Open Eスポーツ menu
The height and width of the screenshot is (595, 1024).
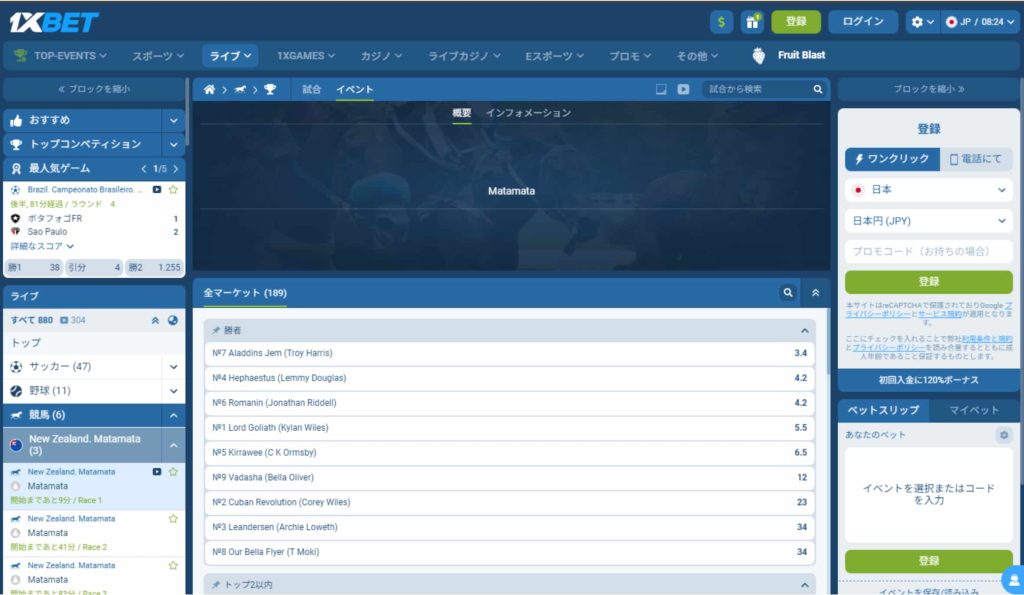point(554,56)
